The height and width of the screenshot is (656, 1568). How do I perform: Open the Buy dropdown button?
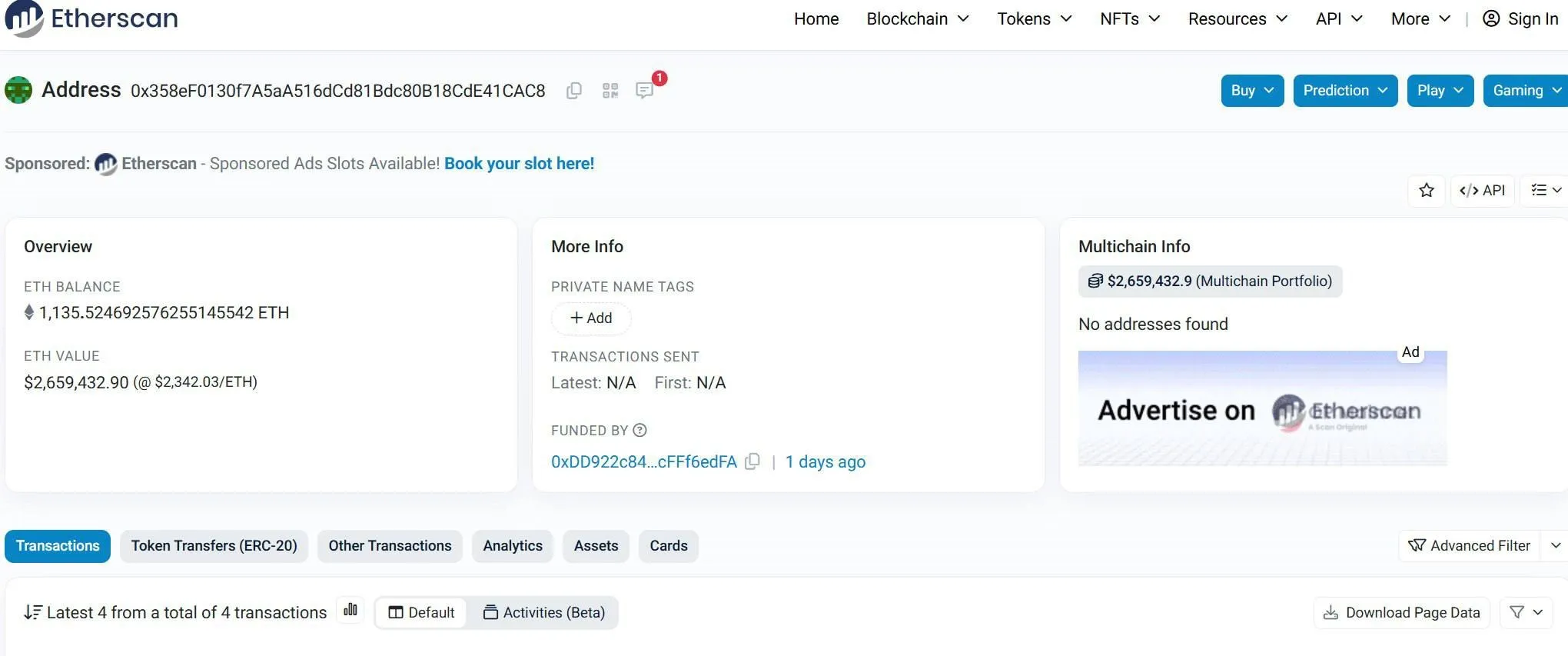[1252, 91]
